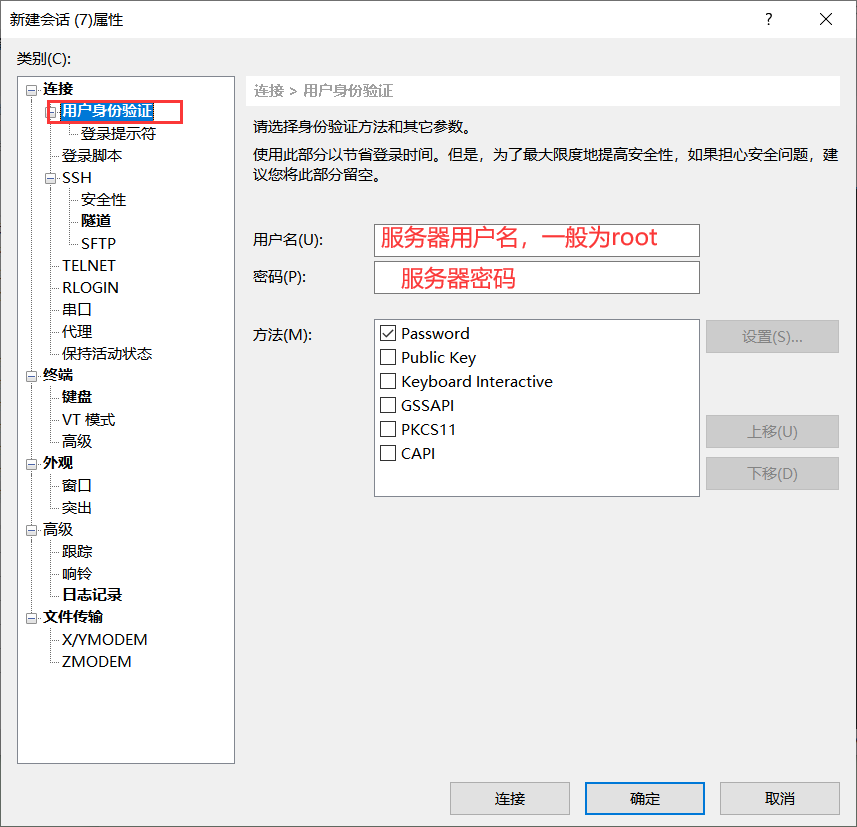Click the 连接 connect button
This screenshot has height=827, width=857.
click(510, 799)
